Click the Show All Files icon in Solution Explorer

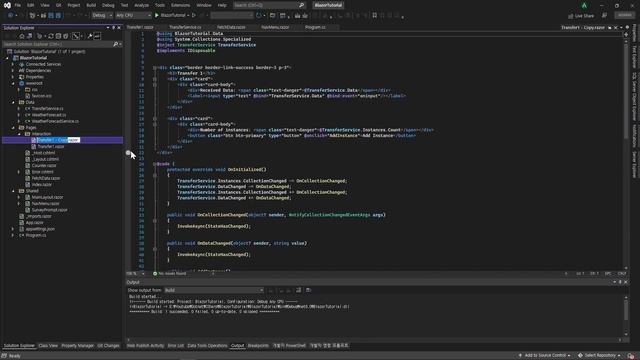[x=66, y=36]
